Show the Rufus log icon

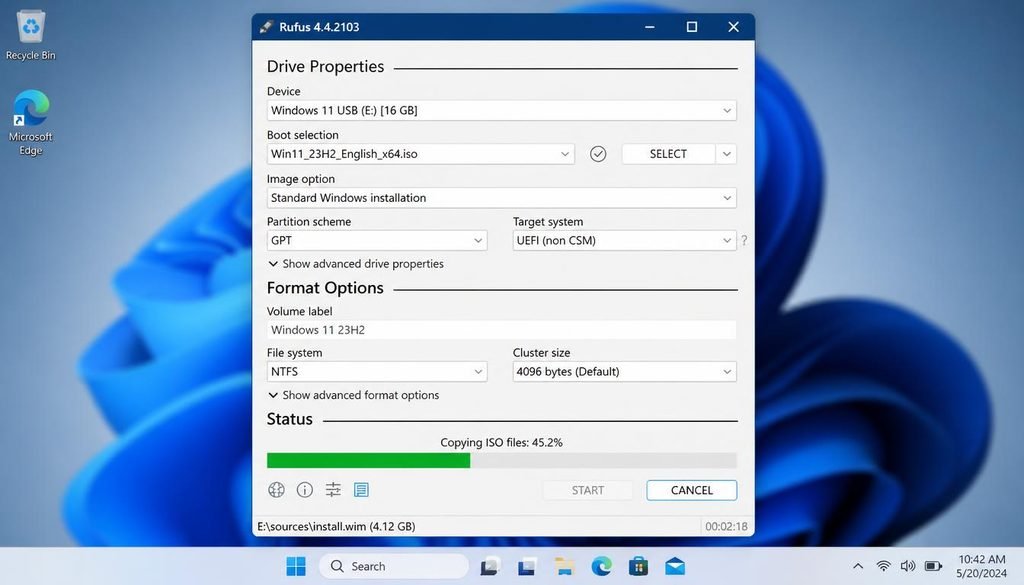[361, 490]
